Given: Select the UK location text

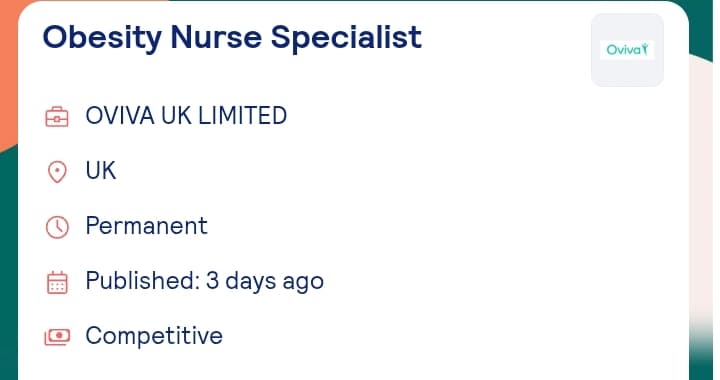Looking at the screenshot, I should pyautogui.click(x=101, y=171).
